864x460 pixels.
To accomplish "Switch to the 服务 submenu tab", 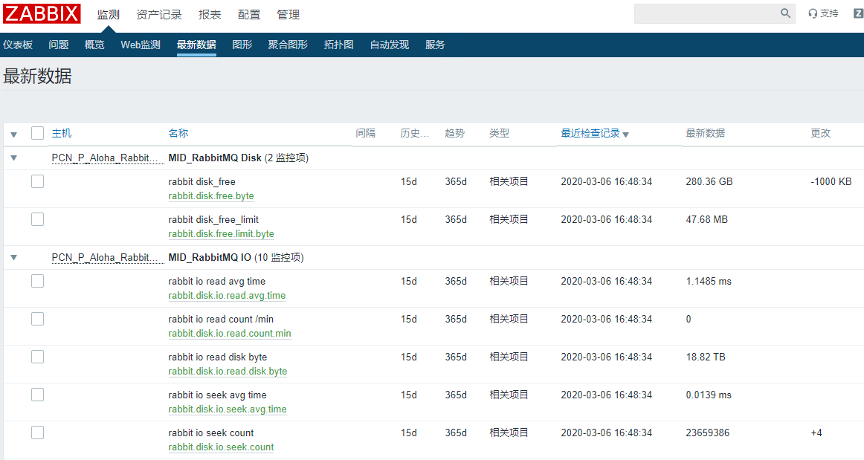I will (435, 45).
